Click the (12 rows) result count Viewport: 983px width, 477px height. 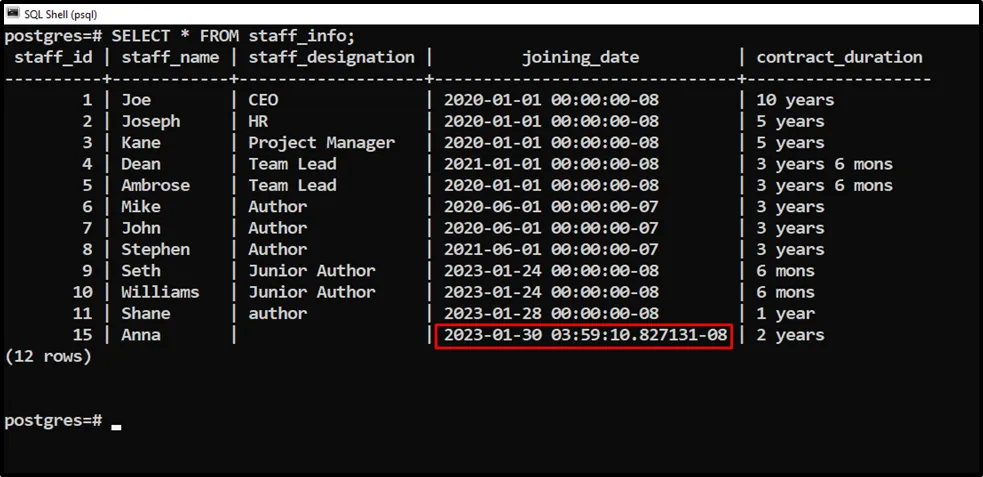point(48,356)
